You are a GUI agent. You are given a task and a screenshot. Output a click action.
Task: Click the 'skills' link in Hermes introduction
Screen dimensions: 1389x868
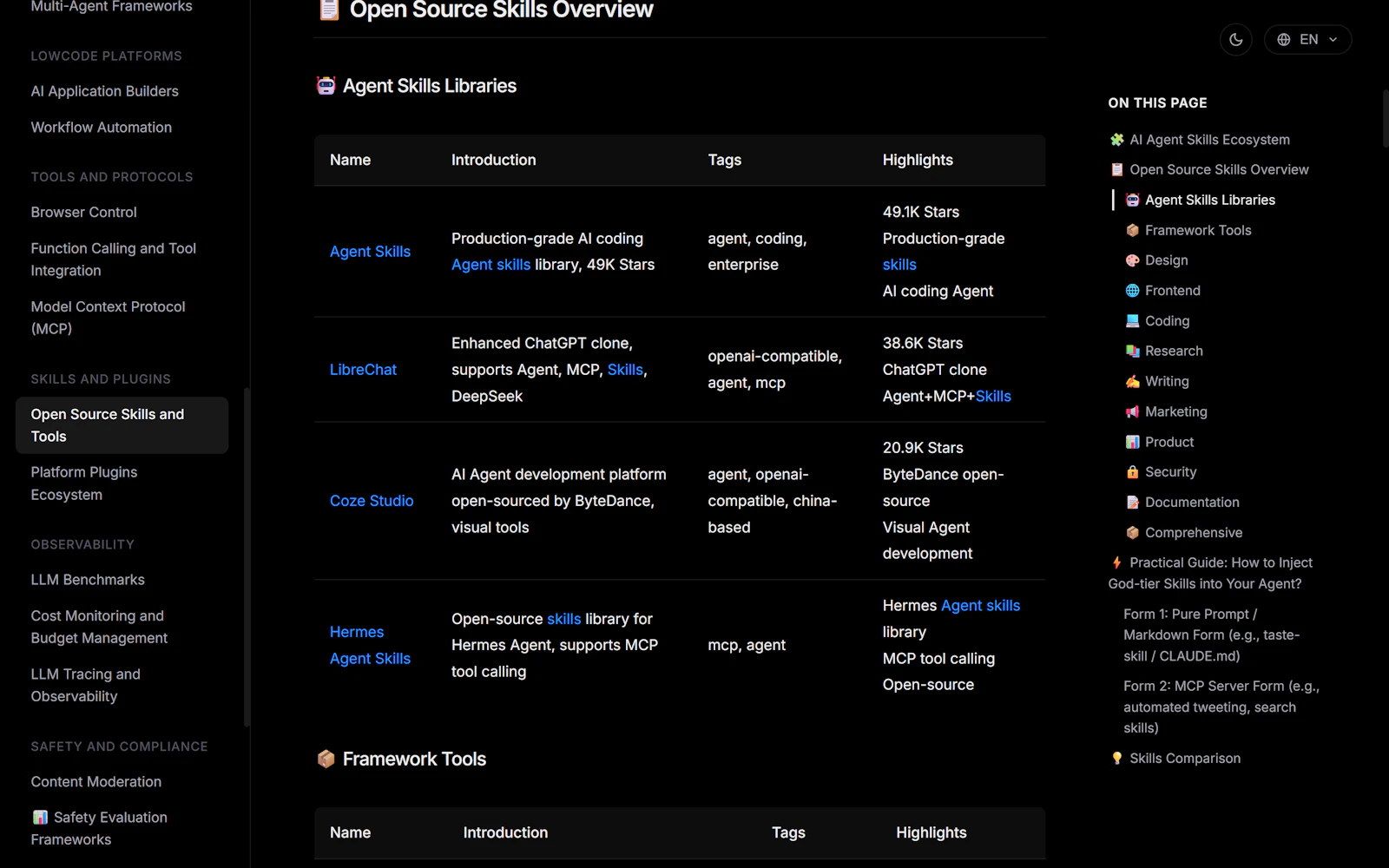coord(563,619)
